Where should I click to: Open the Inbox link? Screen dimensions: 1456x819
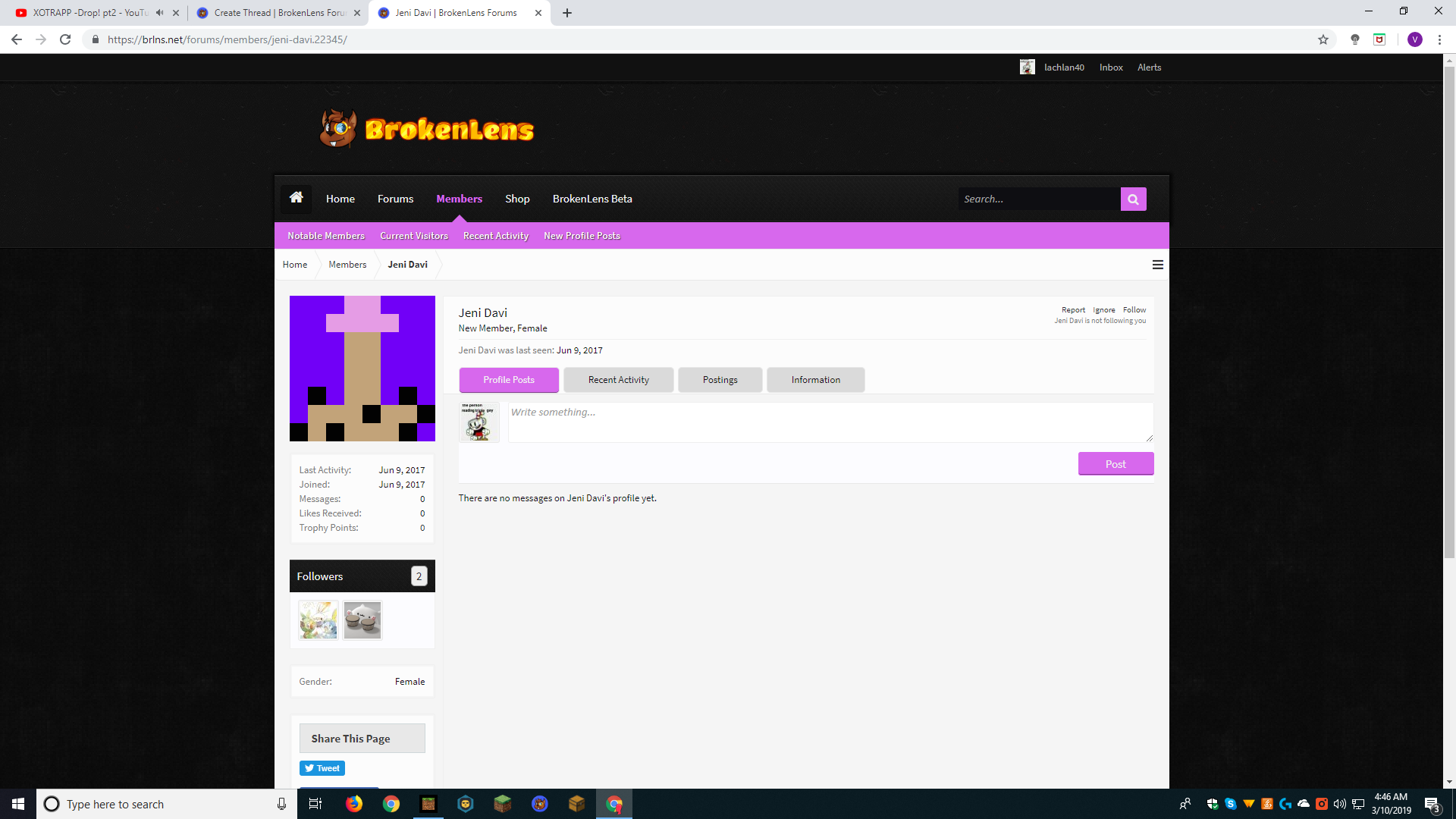tap(1111, 67)
